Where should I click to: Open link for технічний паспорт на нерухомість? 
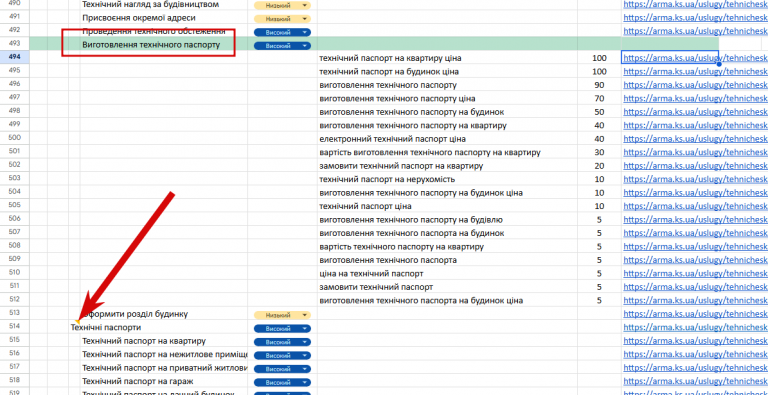695,179
